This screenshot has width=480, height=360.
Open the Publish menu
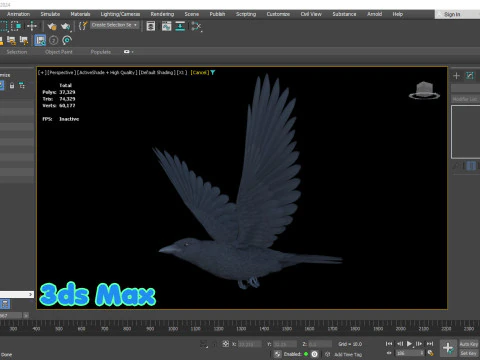pyautogui.click(x=217, y=14)
